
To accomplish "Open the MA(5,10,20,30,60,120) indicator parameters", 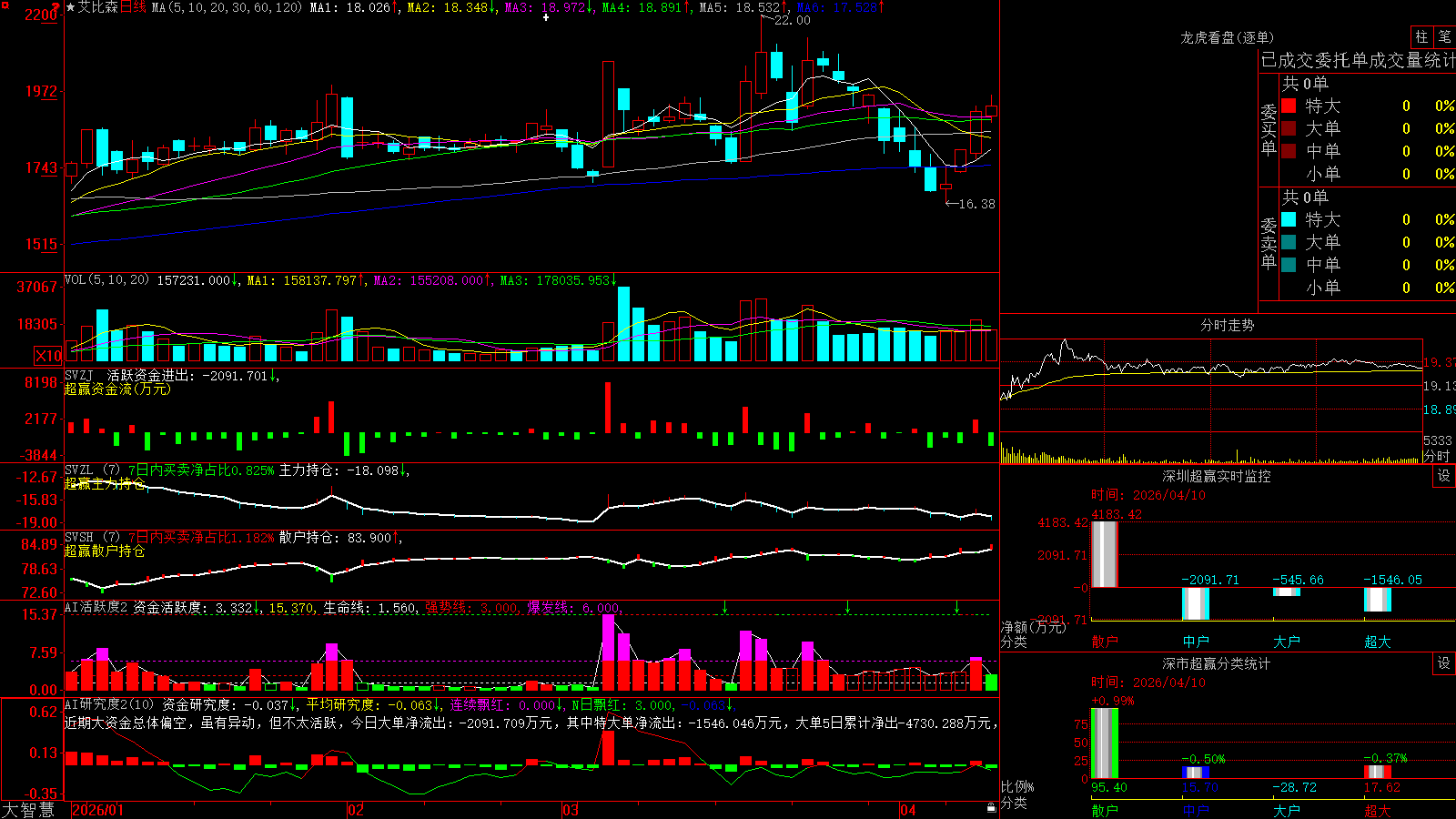I will click(x=227, y=7).
